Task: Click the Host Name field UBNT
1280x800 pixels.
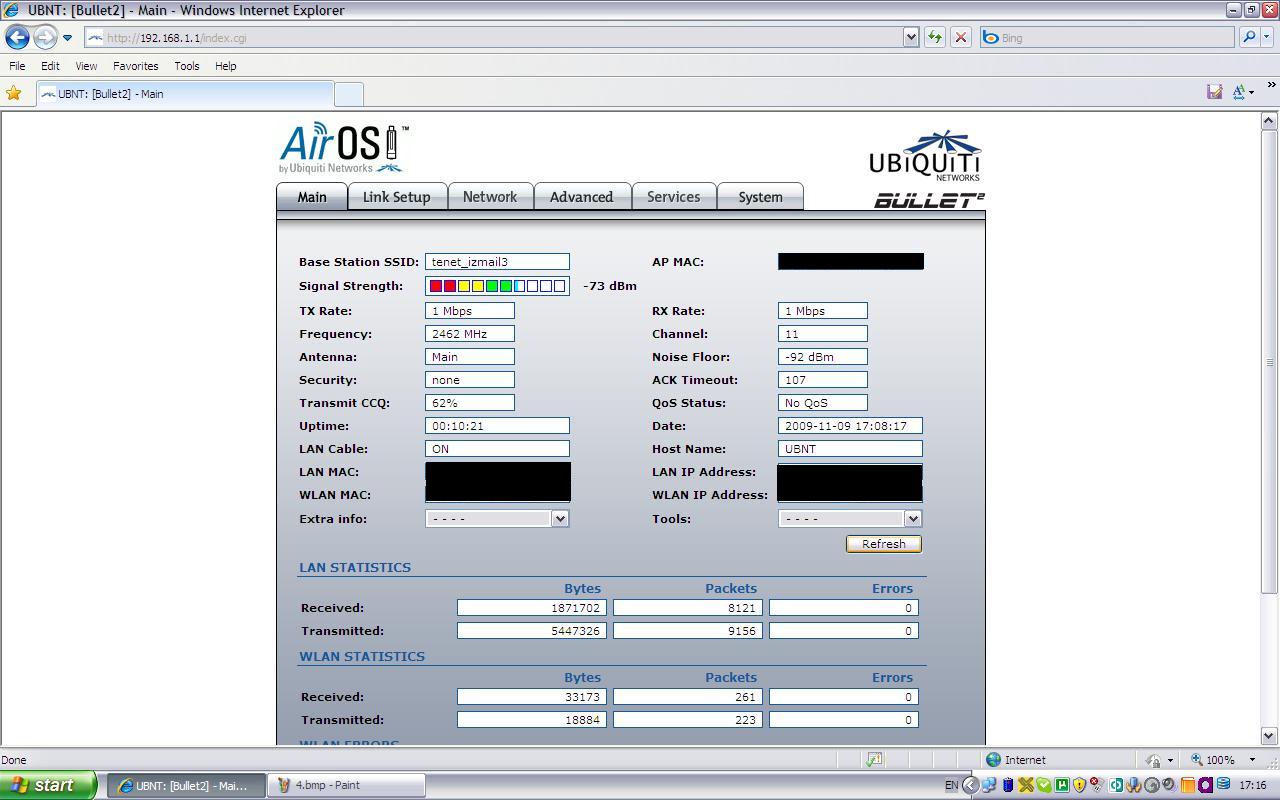Action: coord(850,449)
